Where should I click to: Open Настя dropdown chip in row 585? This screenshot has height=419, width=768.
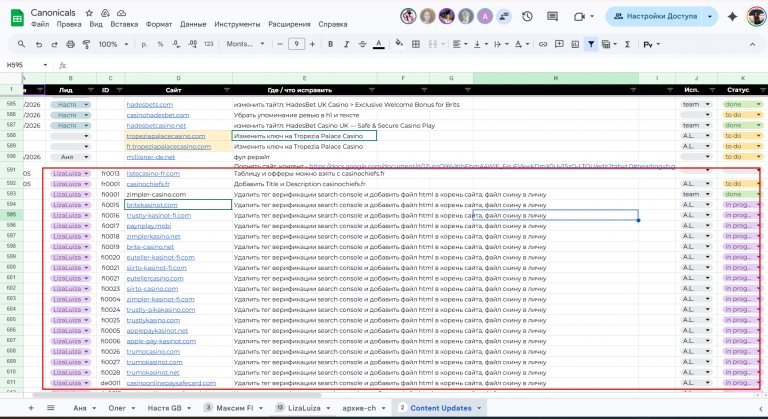[71, 104]
